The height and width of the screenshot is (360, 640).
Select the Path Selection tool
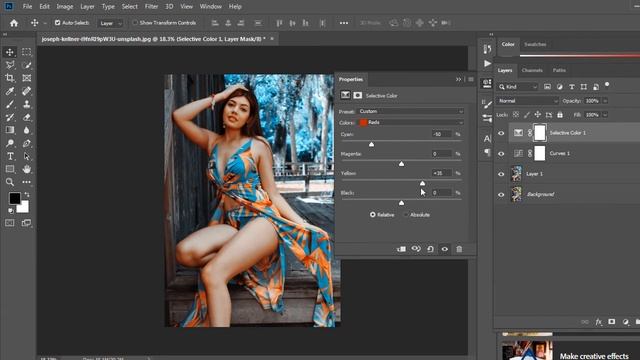tap(27, 156)
